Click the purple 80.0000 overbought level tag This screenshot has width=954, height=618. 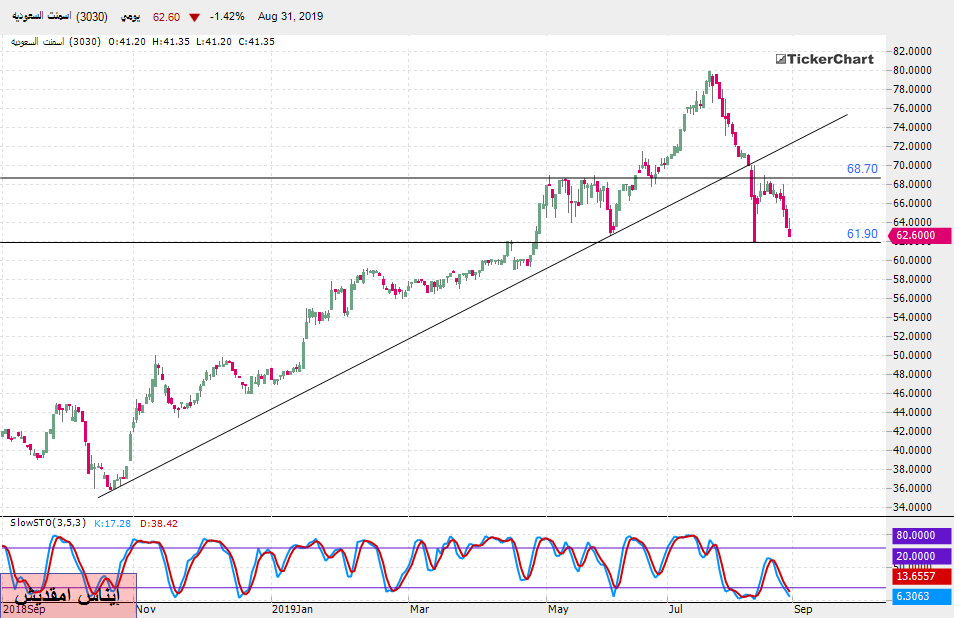coord(916,537)
